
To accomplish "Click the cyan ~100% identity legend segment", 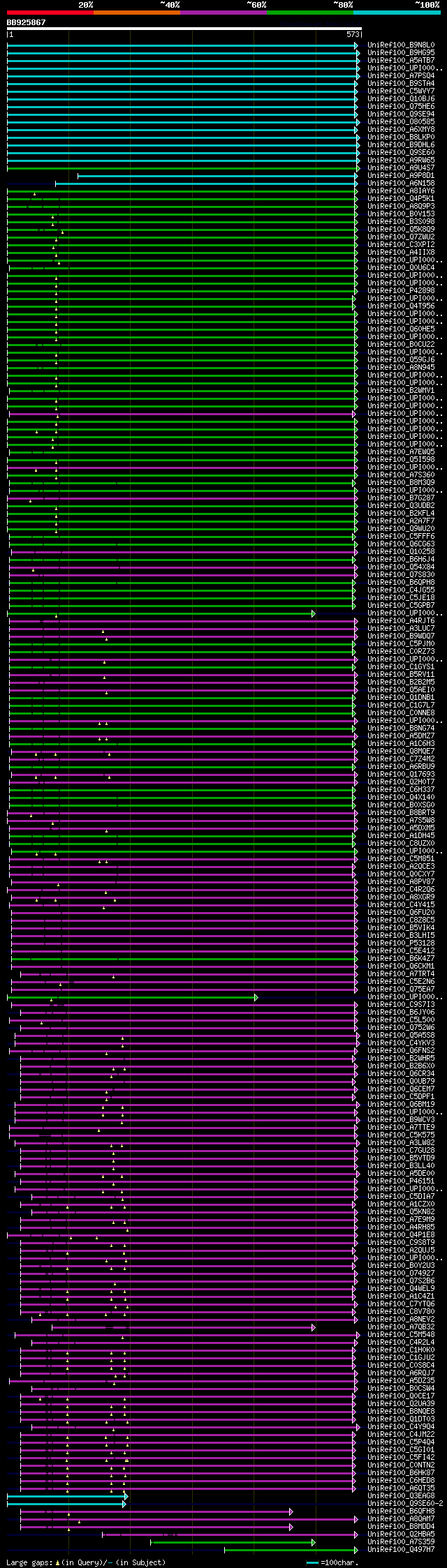I will pyautogui.click(x=397, y=13).
